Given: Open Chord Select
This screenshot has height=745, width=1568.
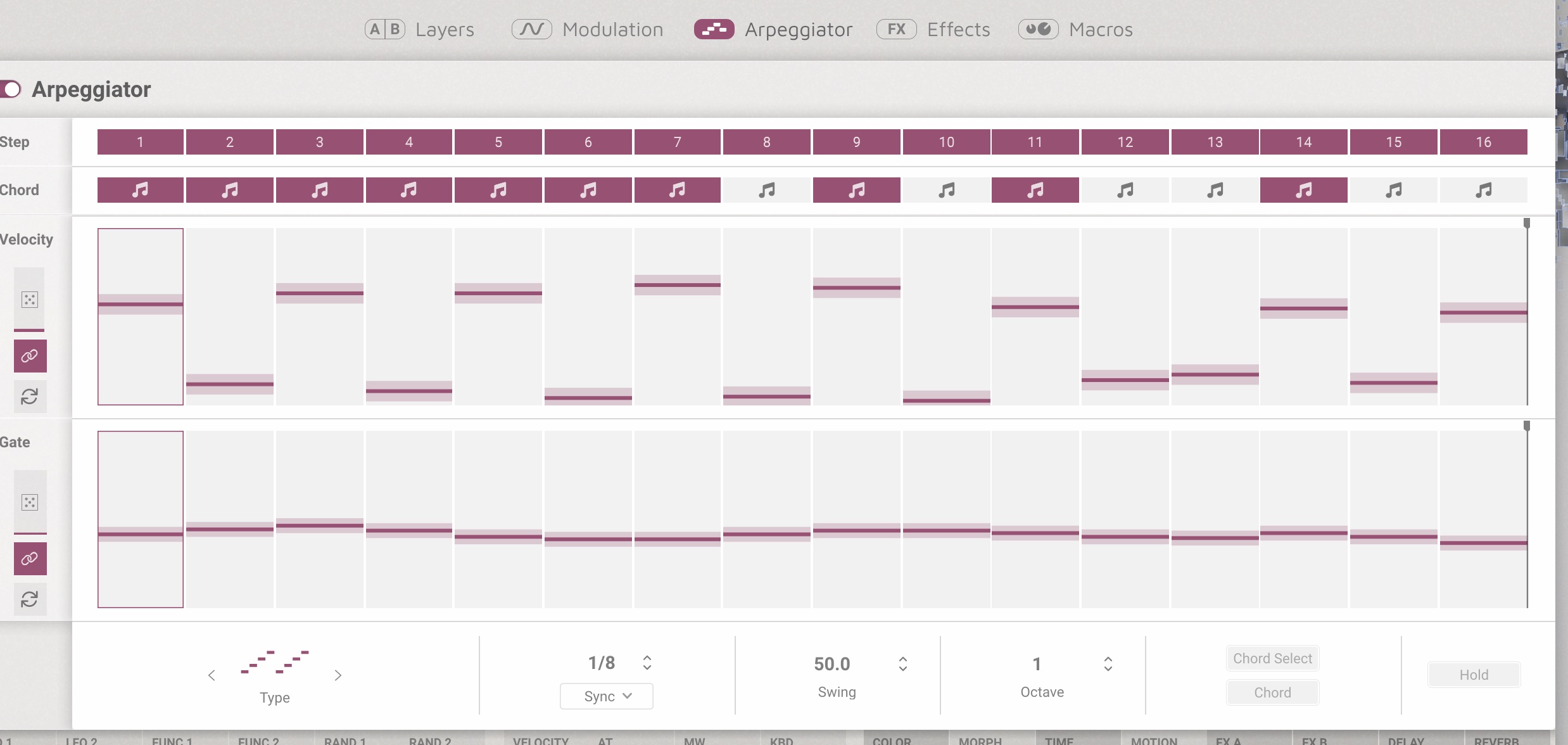Looking at the screenshot, I should 1272,658.
